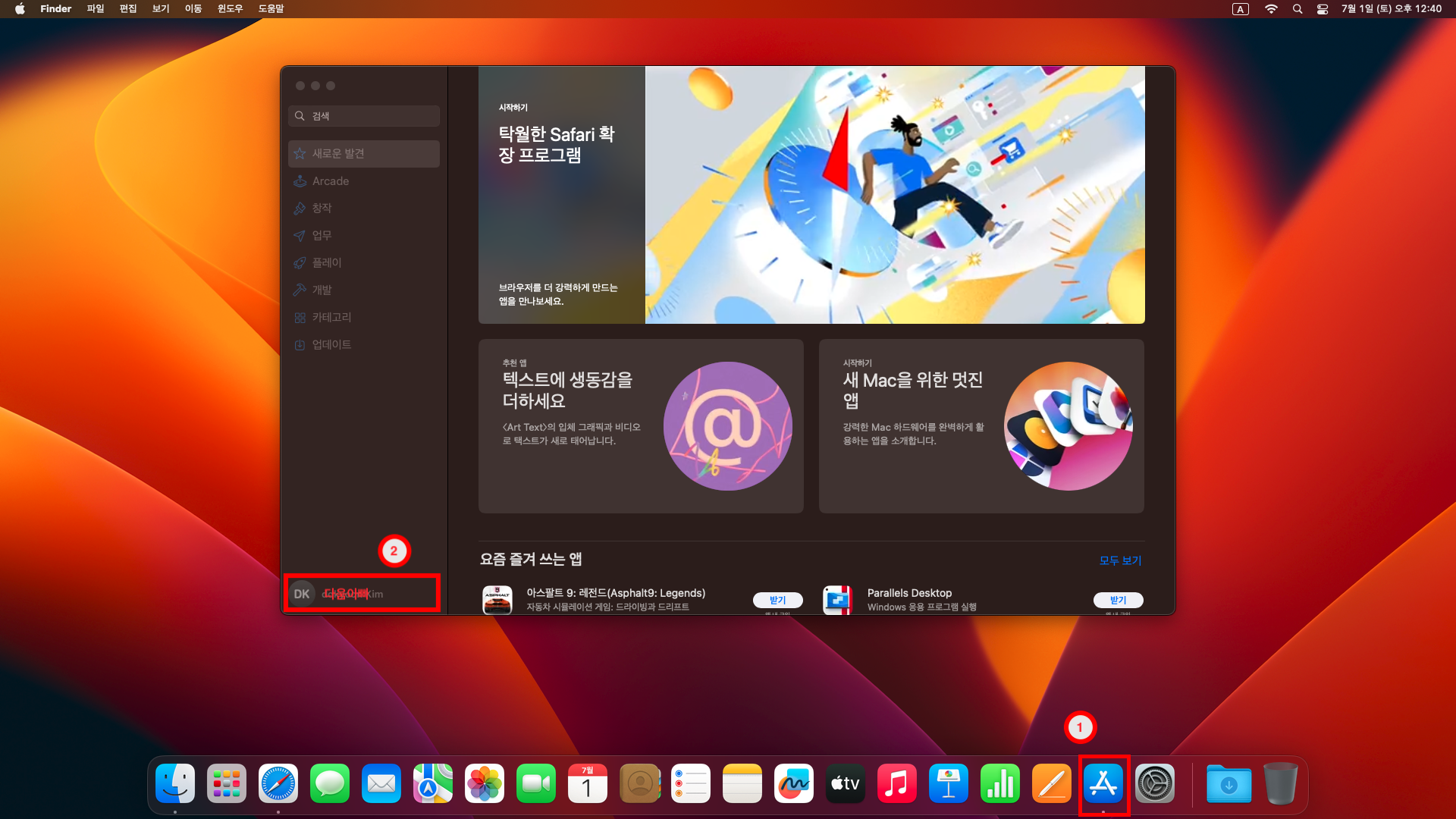This screenshot has width=1456, height=819.
Task: Open the 도움말 menu
Action: pyautogui.click(x=271, y=9)
